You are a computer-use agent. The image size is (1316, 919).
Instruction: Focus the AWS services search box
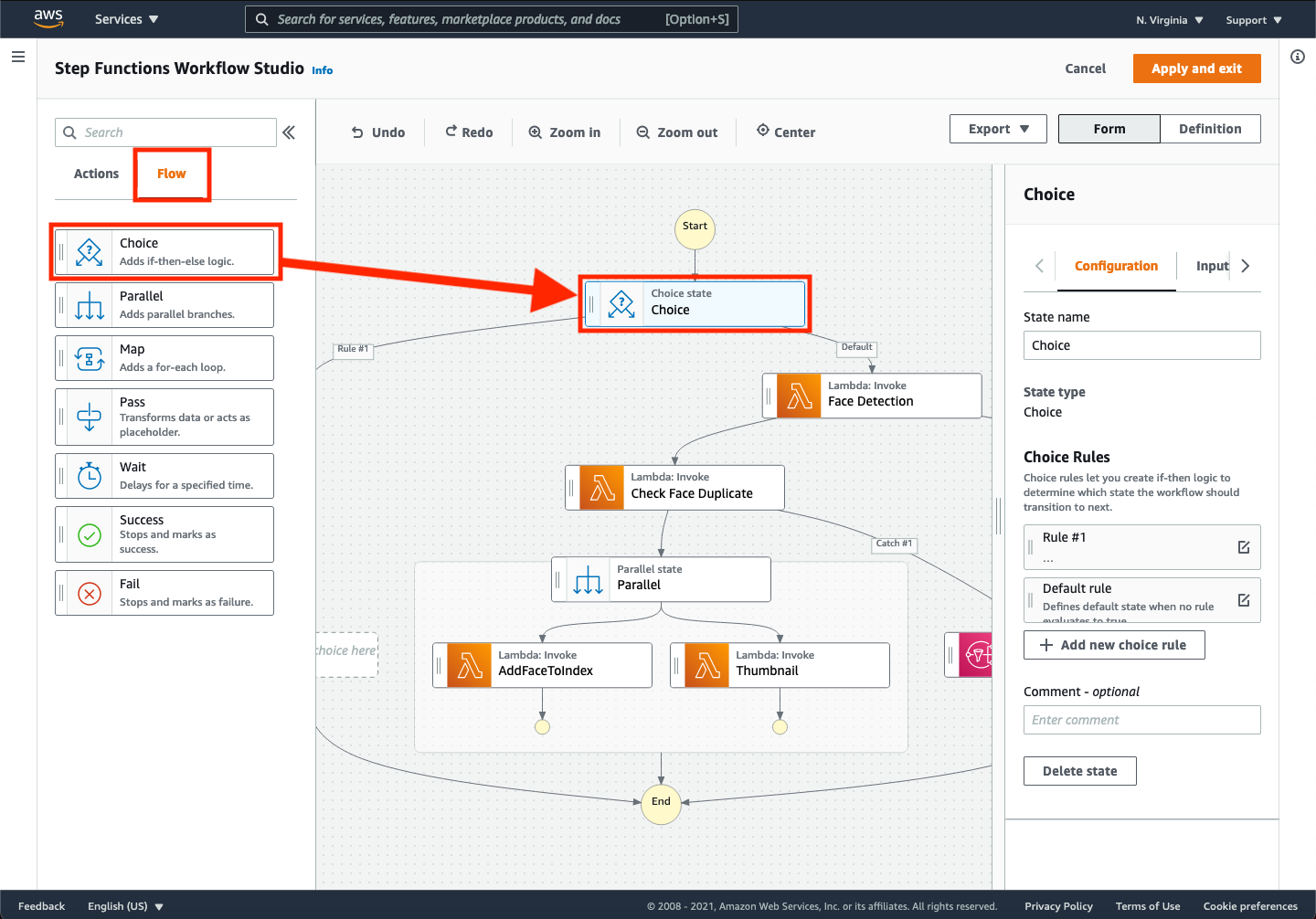(x=492, y=19)
